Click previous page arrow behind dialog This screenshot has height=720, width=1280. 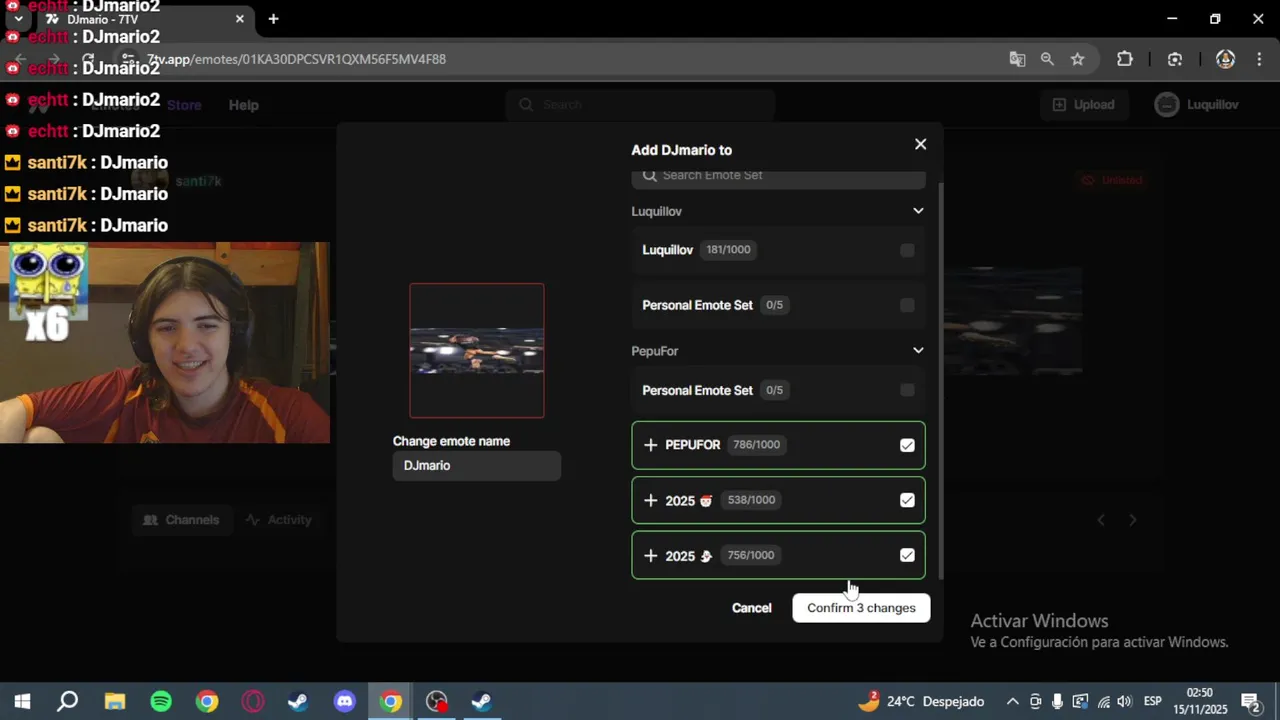tap(1101, 520)
